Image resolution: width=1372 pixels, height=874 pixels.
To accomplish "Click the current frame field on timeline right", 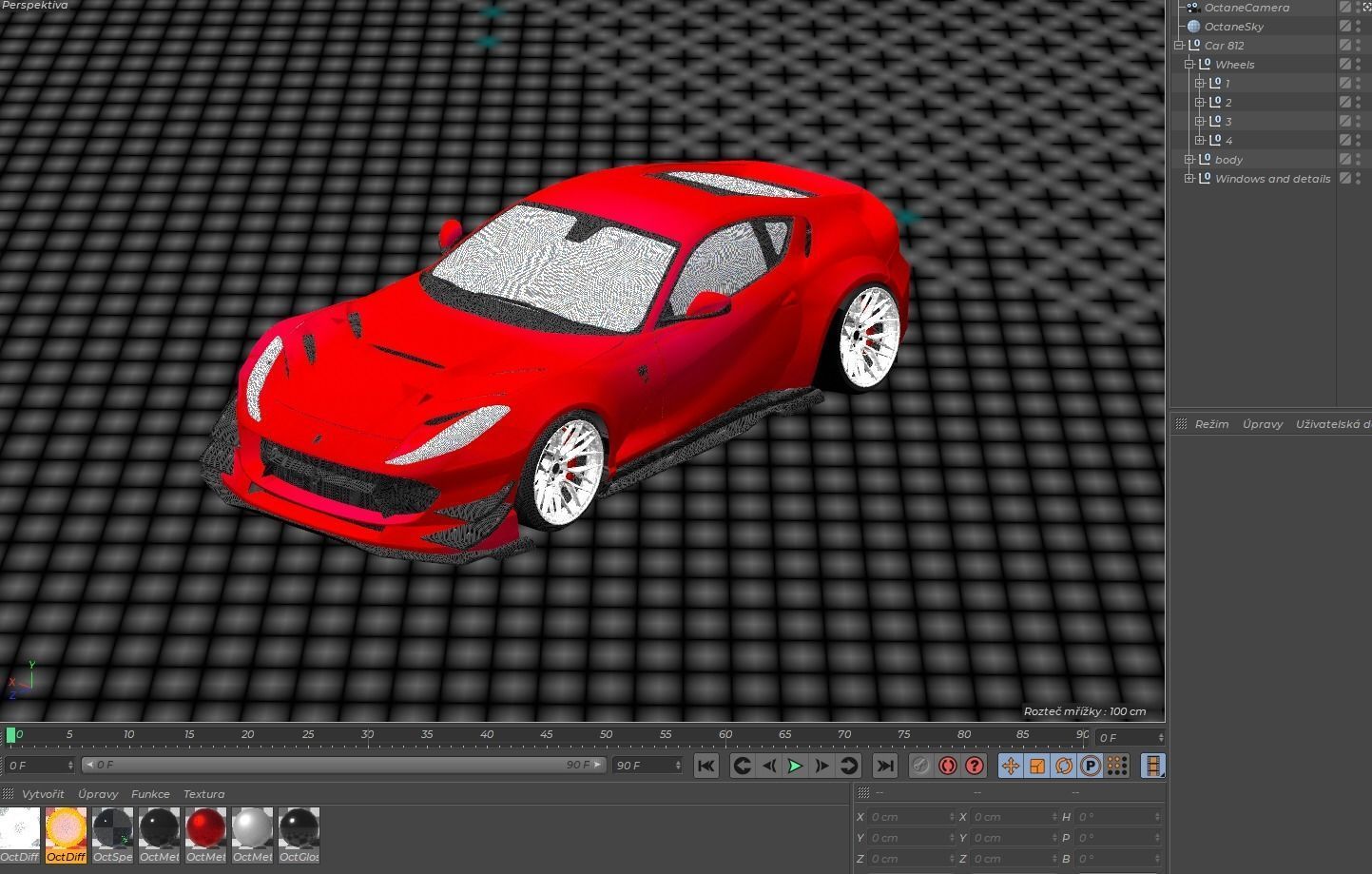I will point(1130,737).
